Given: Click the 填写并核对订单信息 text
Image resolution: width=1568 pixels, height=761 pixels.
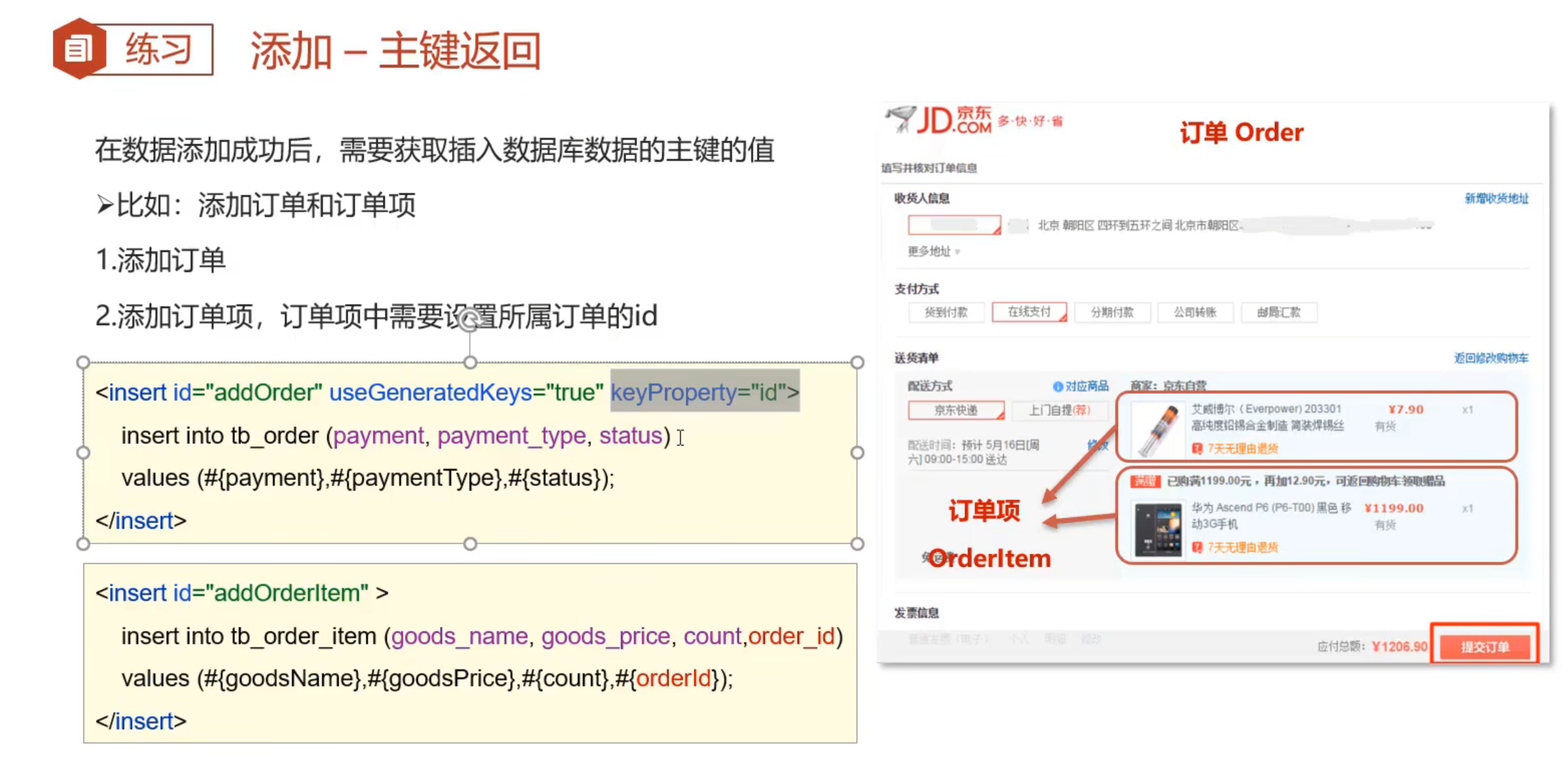Looking at the screenshot, I should tap(929, 168).
